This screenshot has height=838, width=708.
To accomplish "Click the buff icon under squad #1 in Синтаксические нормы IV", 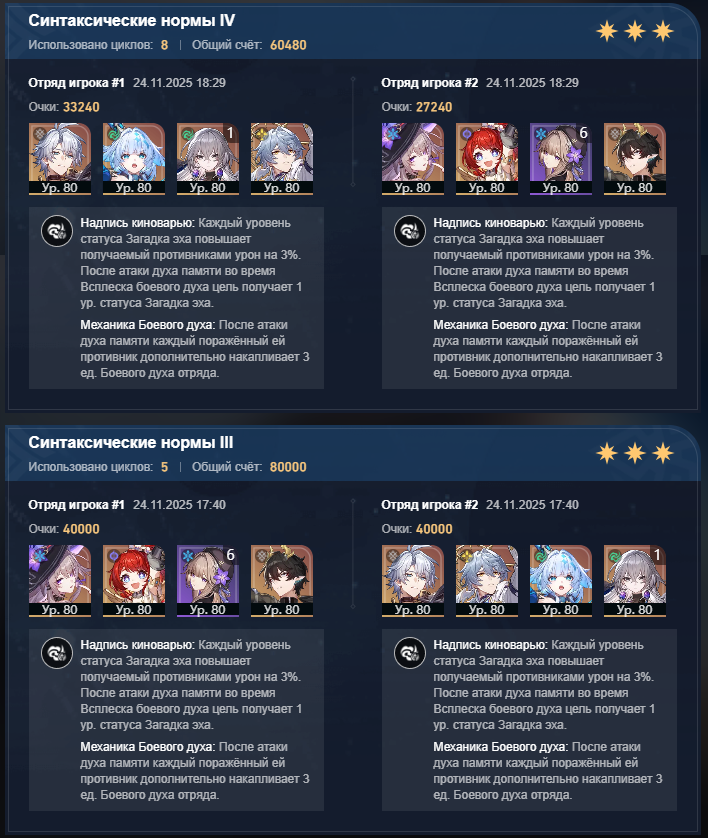I will (x=57, y=231).
